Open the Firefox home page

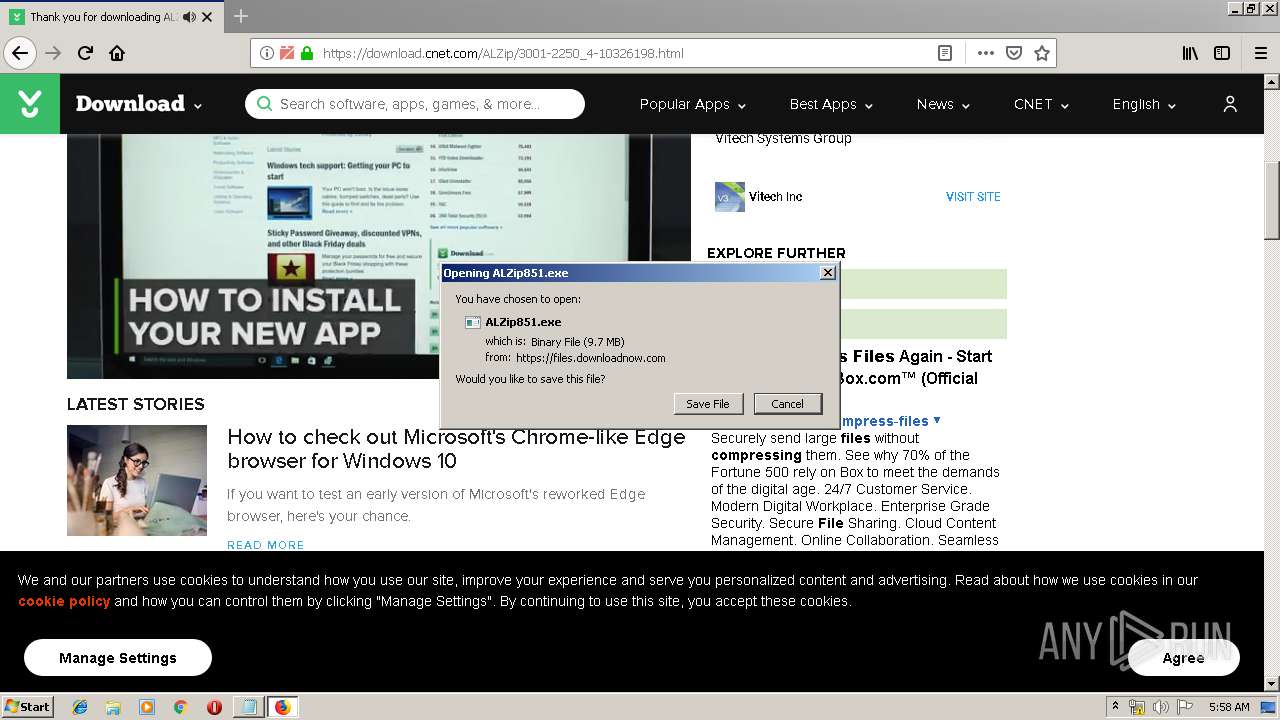pos(117,53)
